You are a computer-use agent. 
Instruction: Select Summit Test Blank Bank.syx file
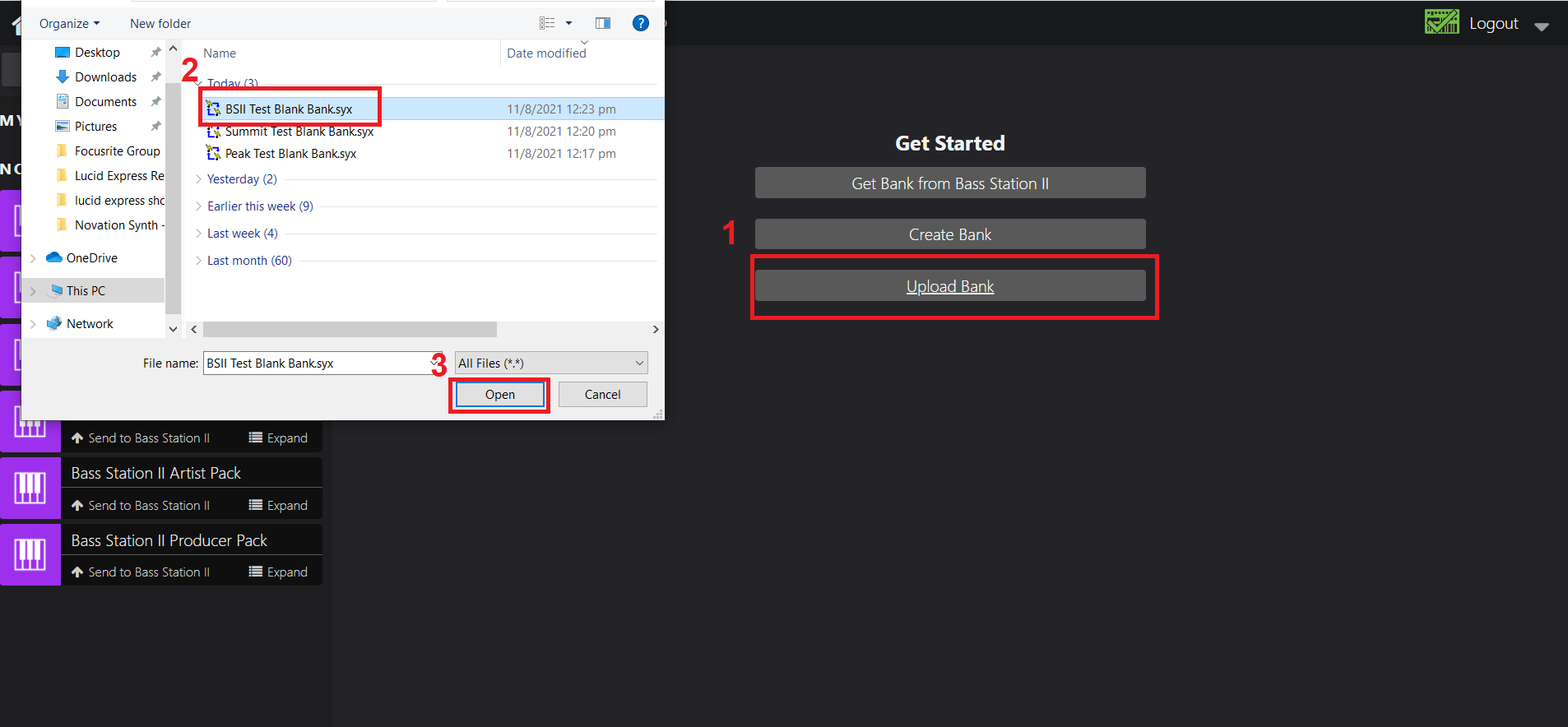pos(299,131)
